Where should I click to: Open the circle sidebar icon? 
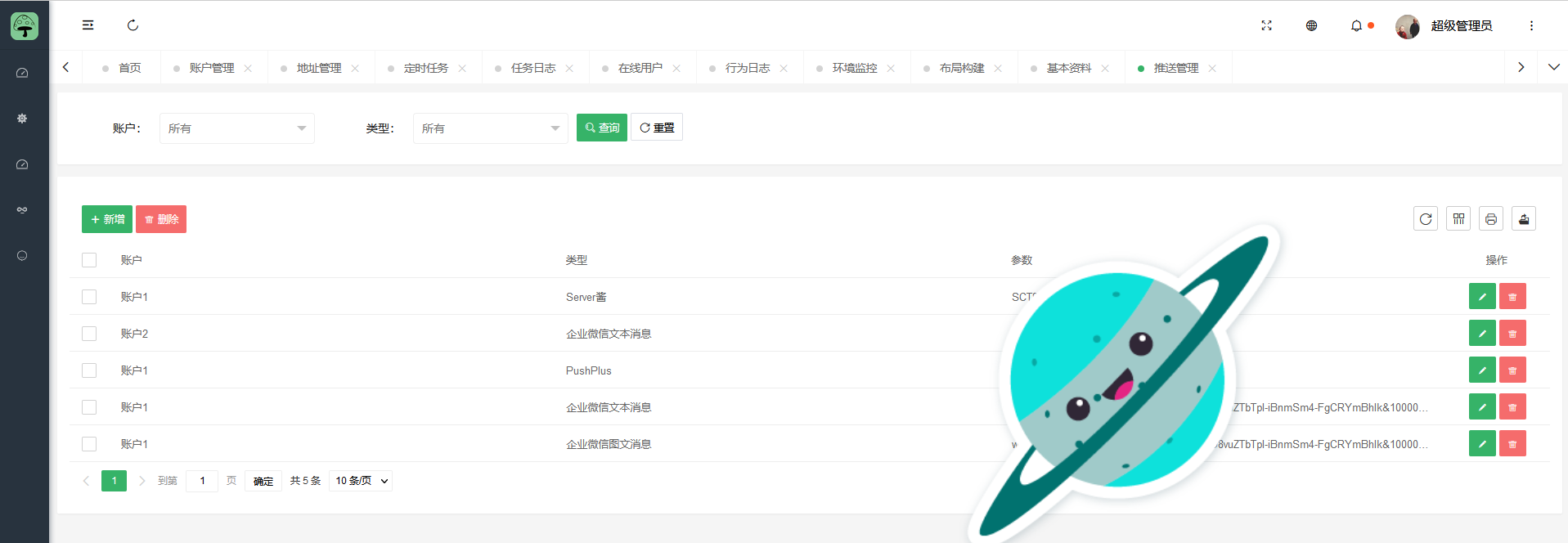(x=22, y=256)
